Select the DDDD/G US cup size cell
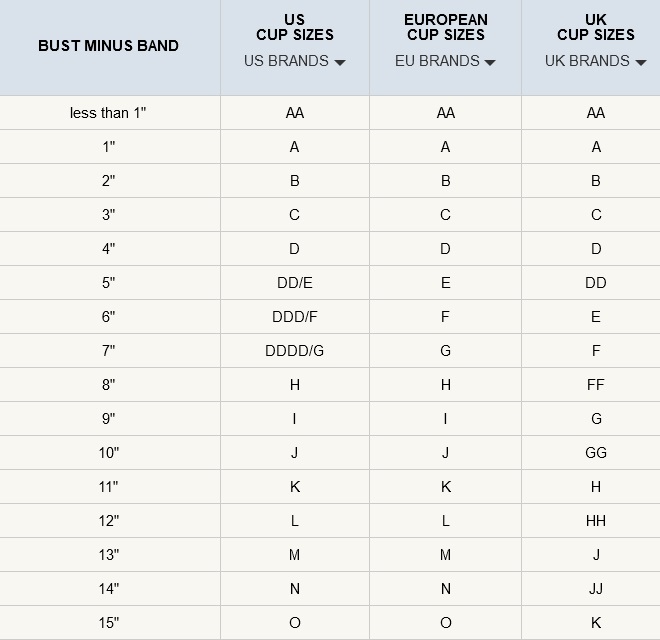Screen dimensions: 660x640 pyautogui.click(x=294, y=351)
